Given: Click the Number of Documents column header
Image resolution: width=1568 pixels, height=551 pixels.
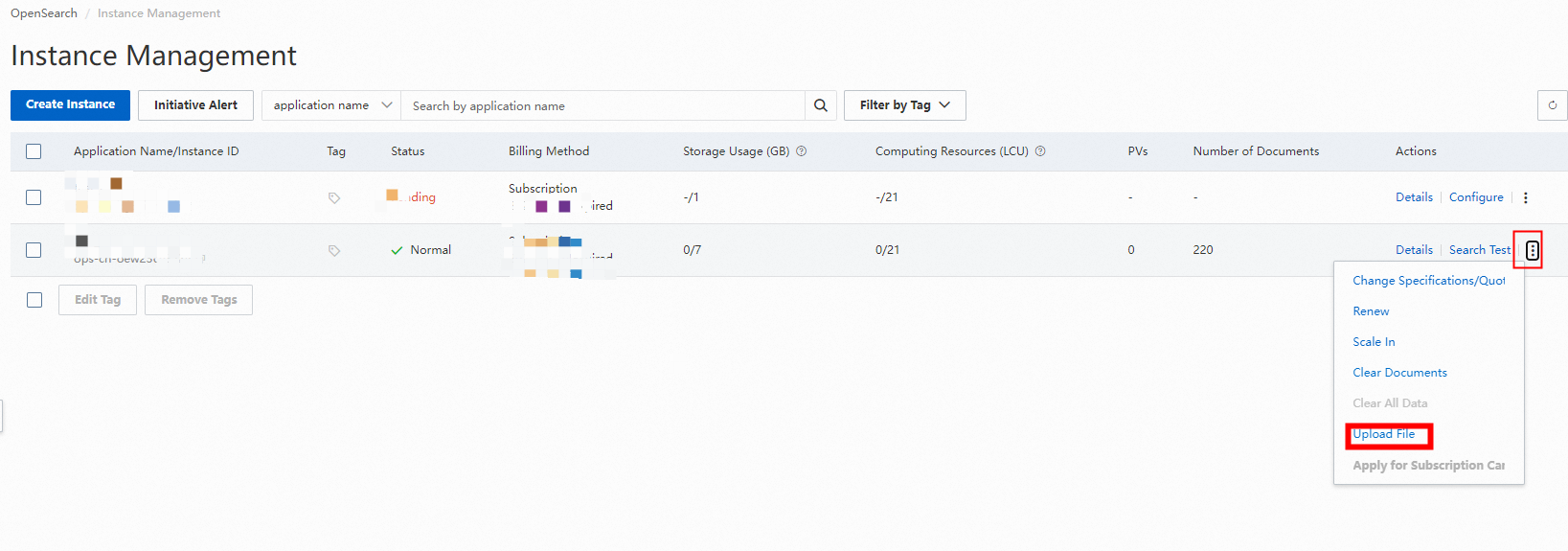Looking at the screenshot, I should tap(1256, 151).
